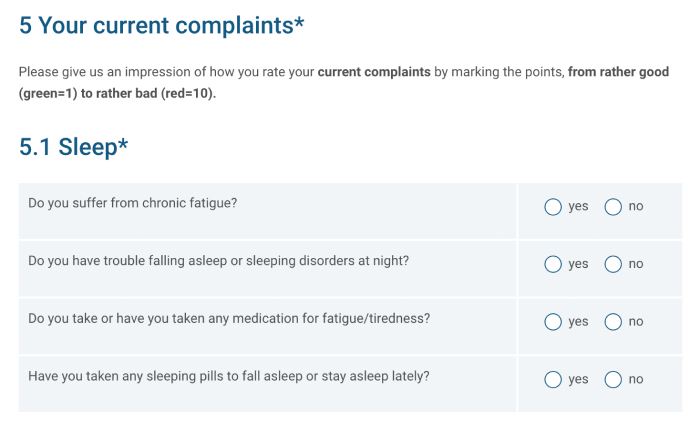The height and width of the screenshot is (443, 700).
Task: Tick yes radio circle for sleeping pills question
Action: click(x=553, y=379)
